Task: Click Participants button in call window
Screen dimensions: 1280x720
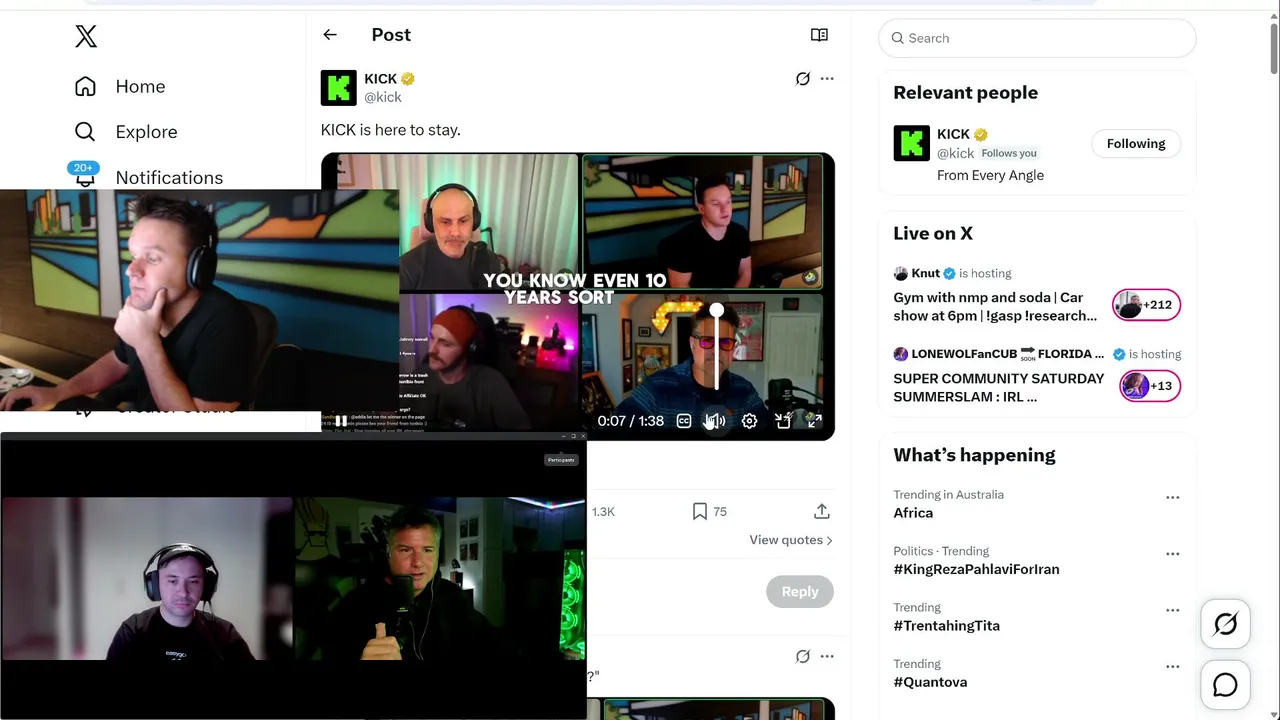Action: pyautogui.click(x=561, y=460)
